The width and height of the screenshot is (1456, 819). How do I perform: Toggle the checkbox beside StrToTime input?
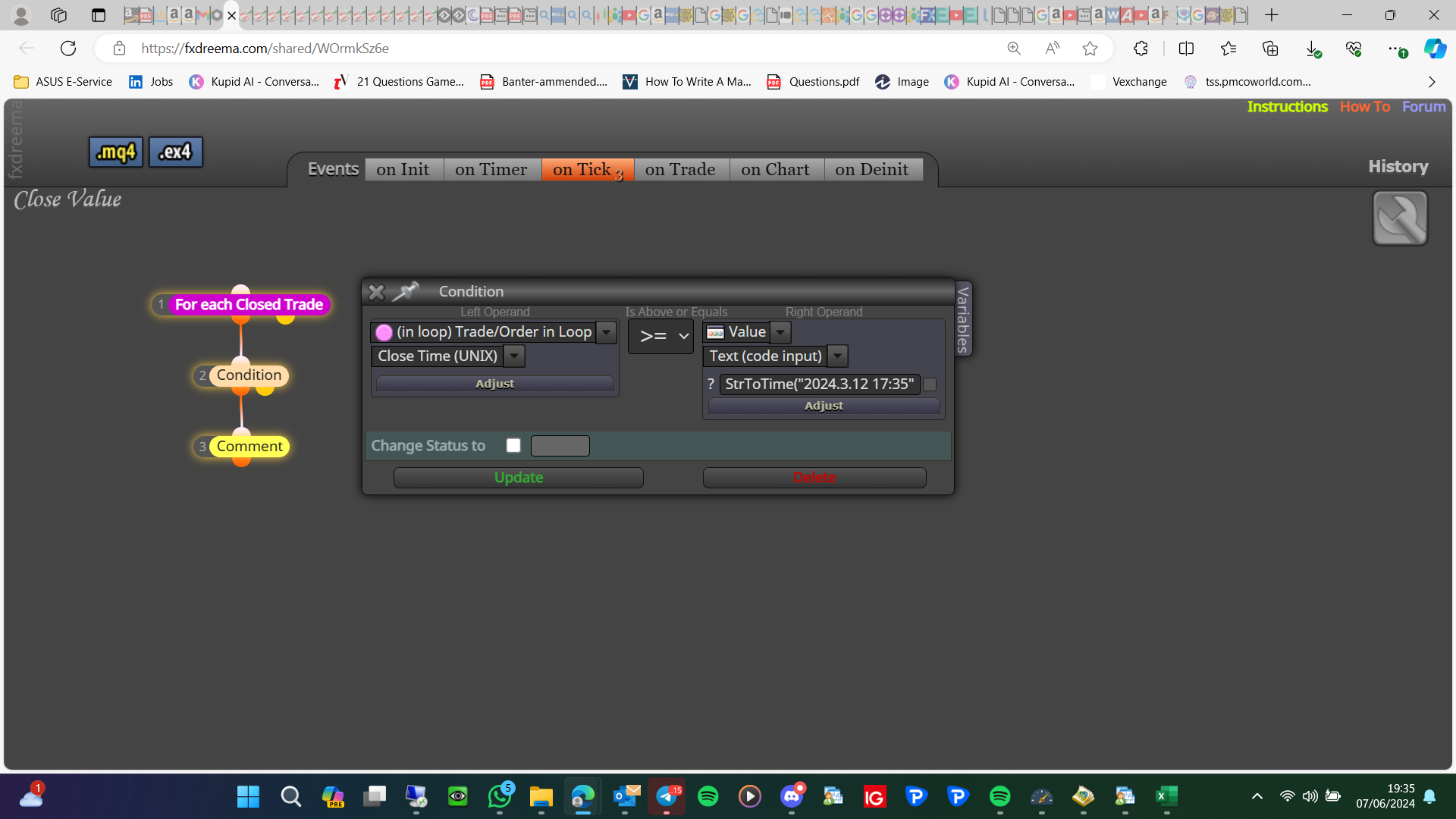pos(930,384)
